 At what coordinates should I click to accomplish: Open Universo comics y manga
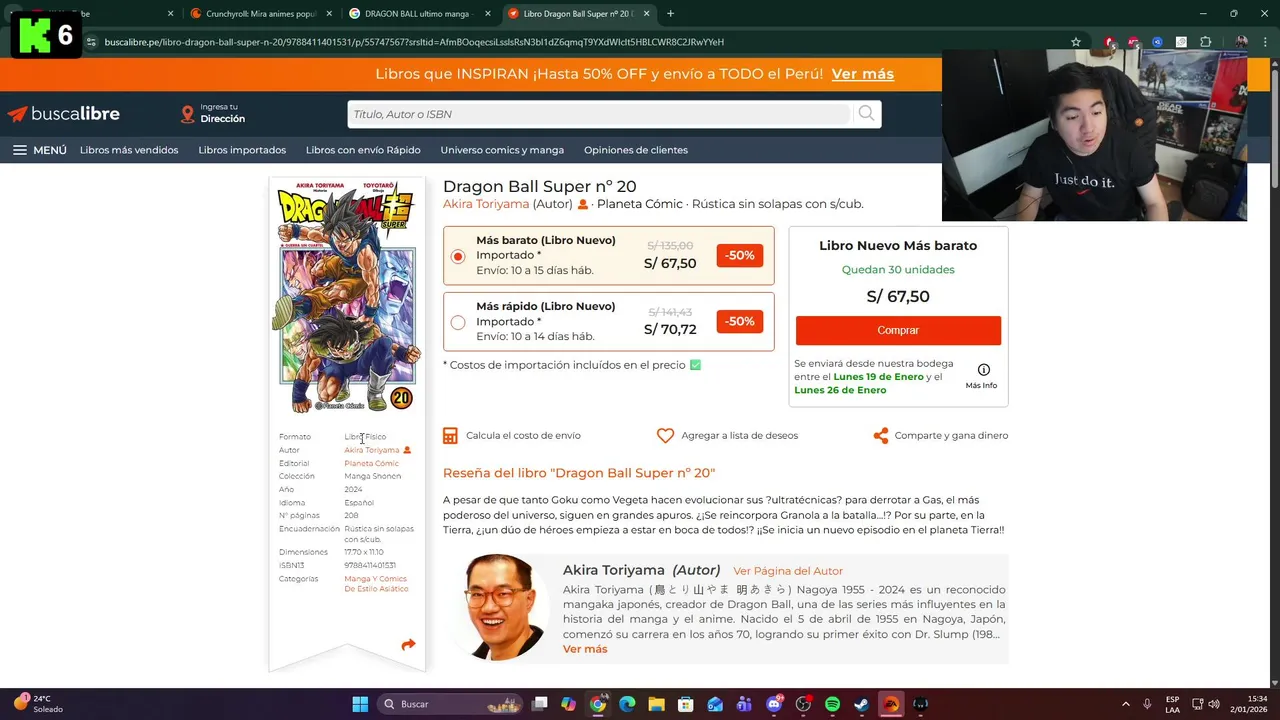[502, 150]
